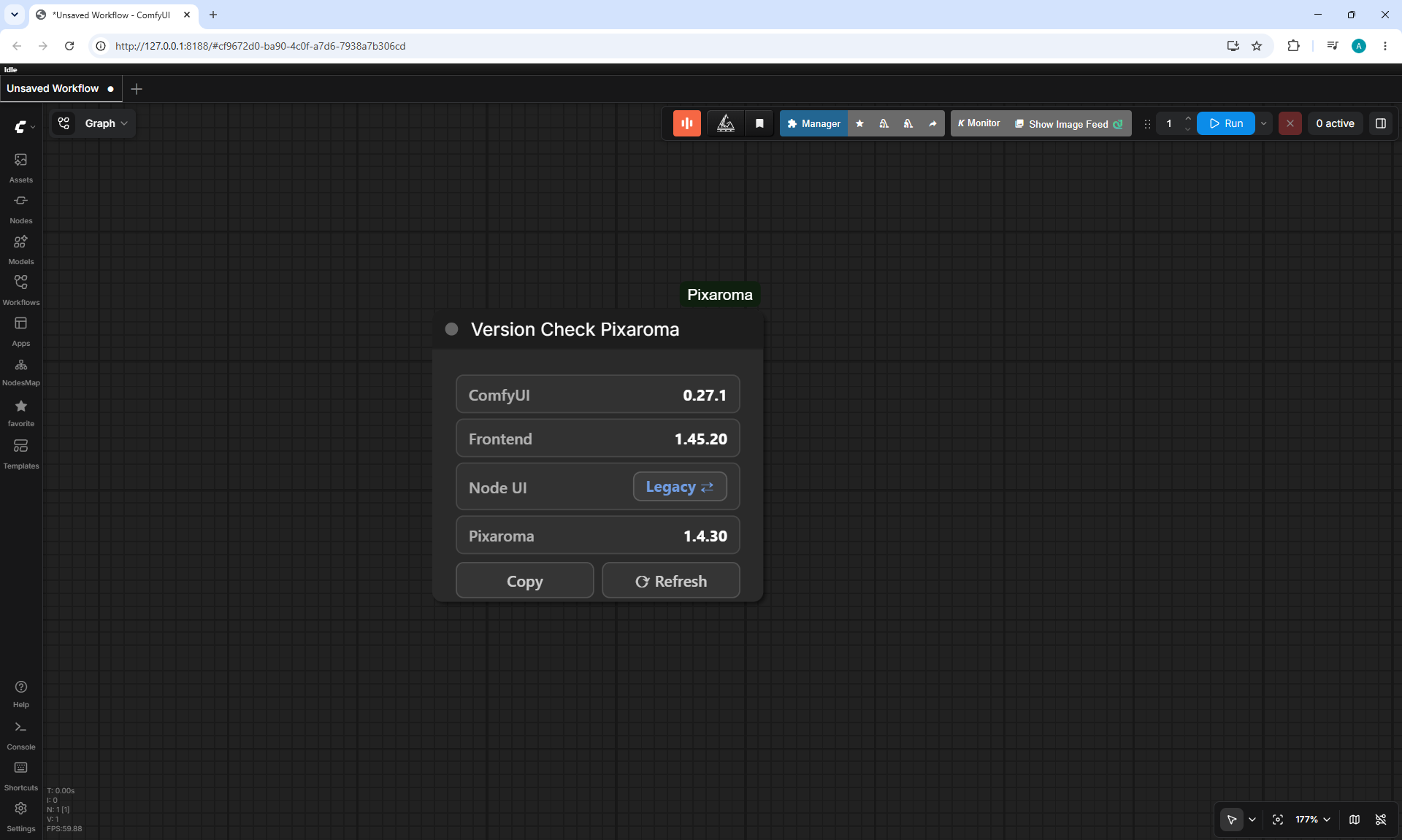Click the site information icon

101,46
